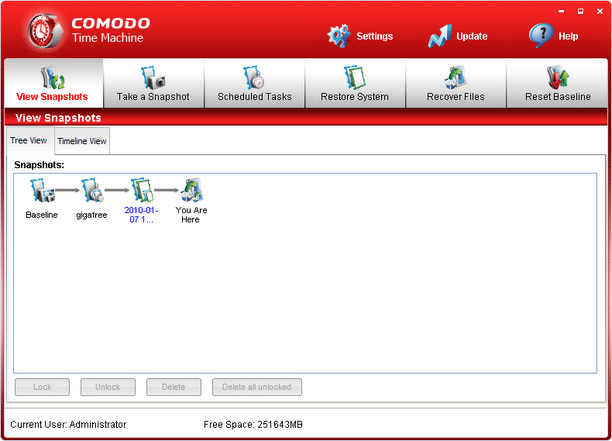The width and height of the screenshot is (612, 441).
Task: Click the blue 2010-01-07 snapshot label
Action: (x=141, y=215)
